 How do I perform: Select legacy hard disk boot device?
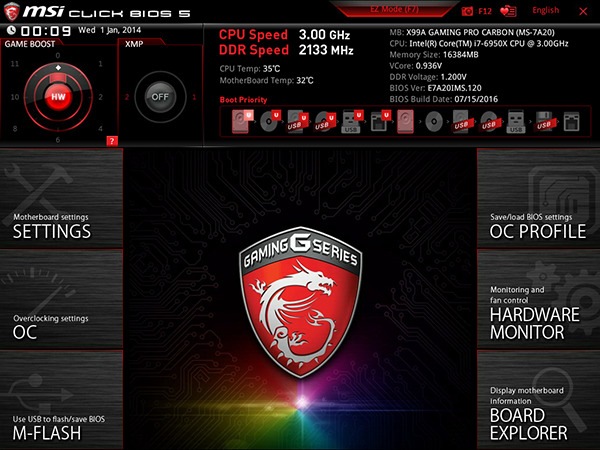(x=405, y=121)
